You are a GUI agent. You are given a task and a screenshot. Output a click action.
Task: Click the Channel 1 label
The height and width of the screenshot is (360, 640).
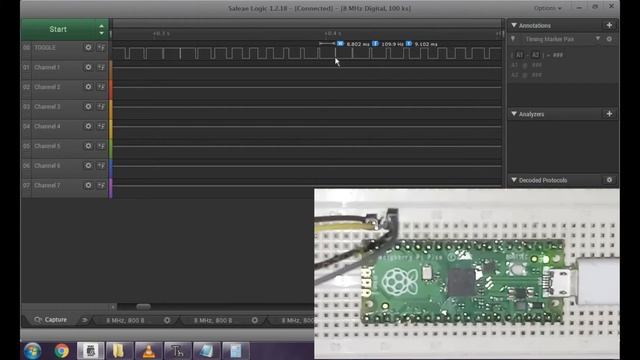click(47, 67)
